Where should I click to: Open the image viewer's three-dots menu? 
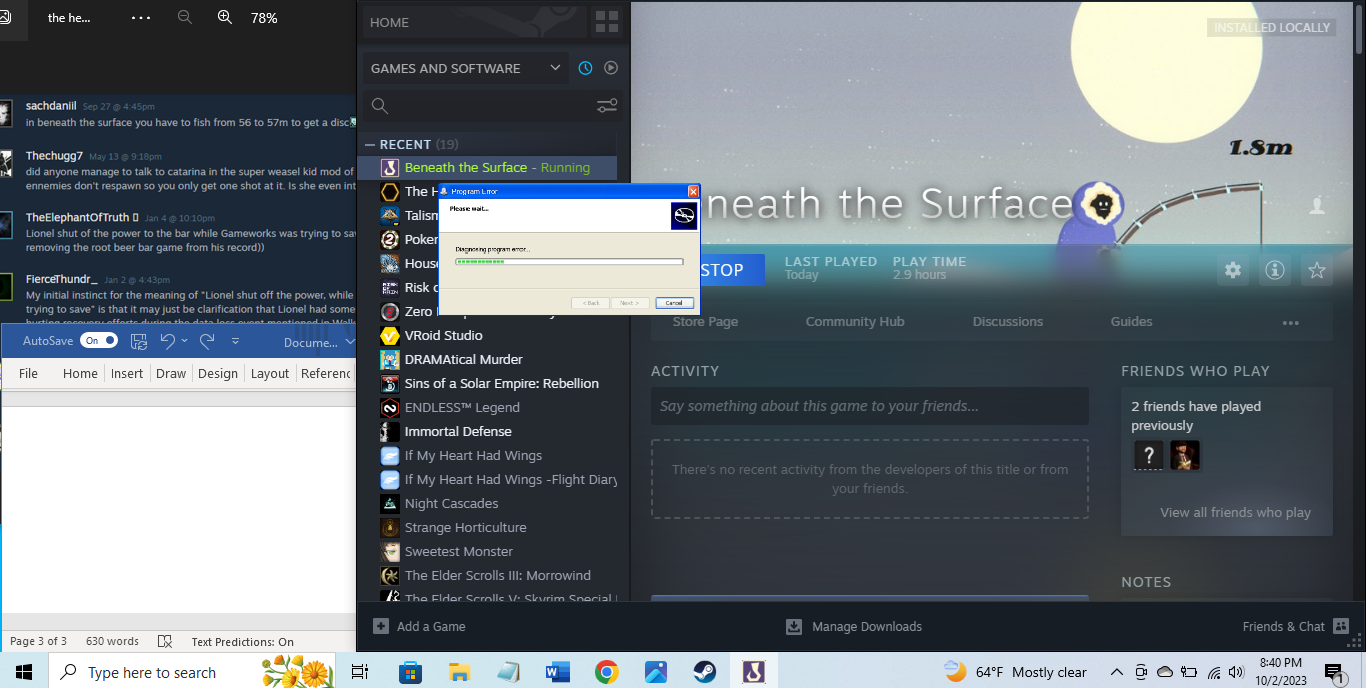coord(141,17)
